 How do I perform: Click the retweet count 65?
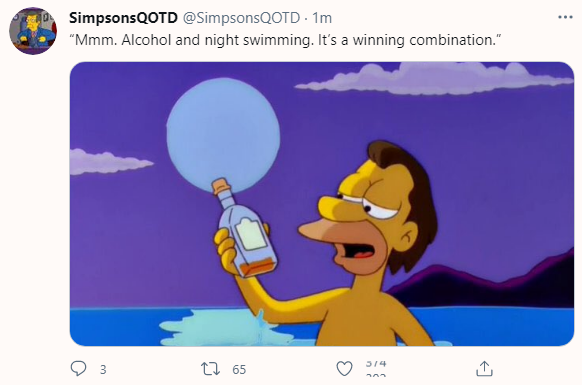pos(239,369)
